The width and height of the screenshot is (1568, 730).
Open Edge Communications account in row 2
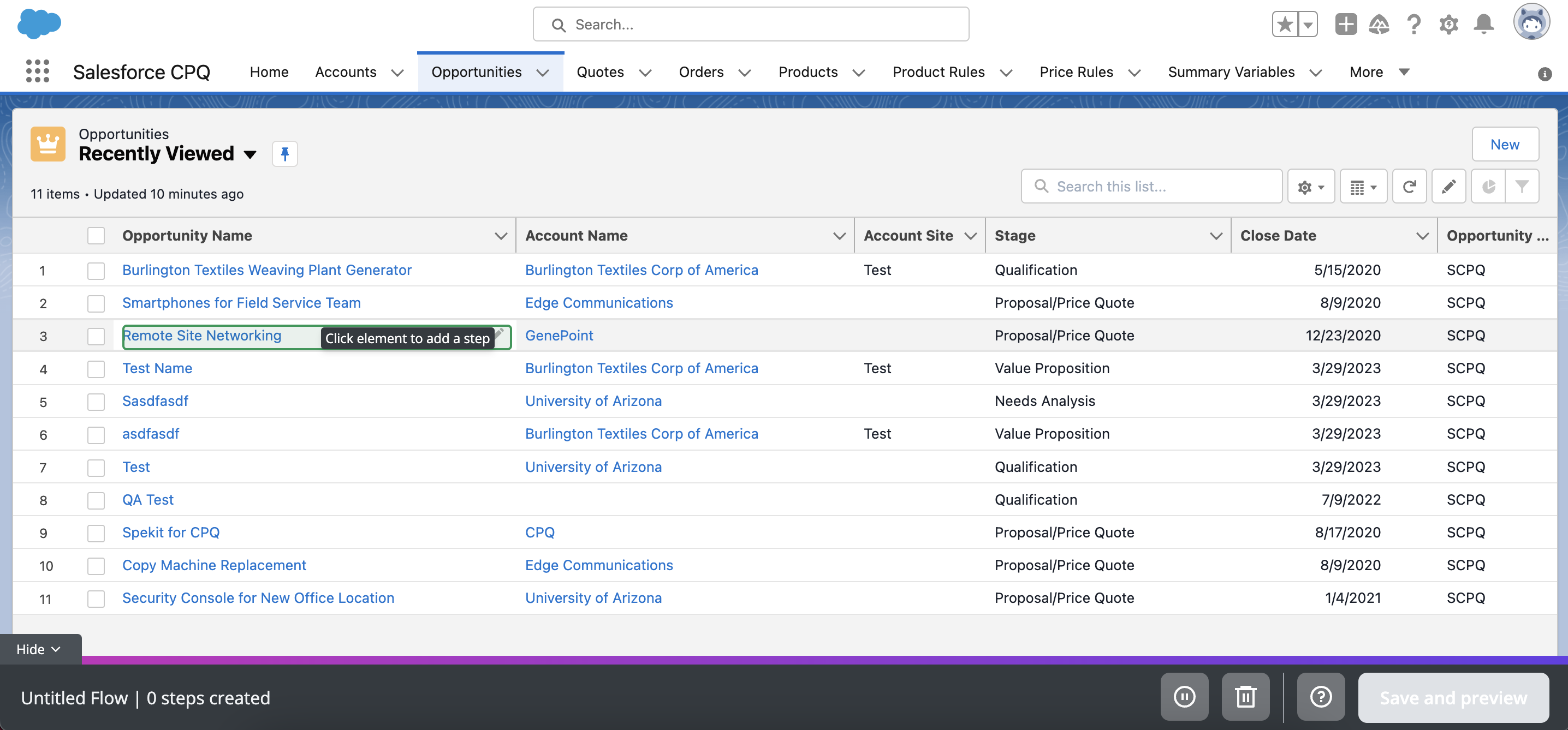pos(598,302)
